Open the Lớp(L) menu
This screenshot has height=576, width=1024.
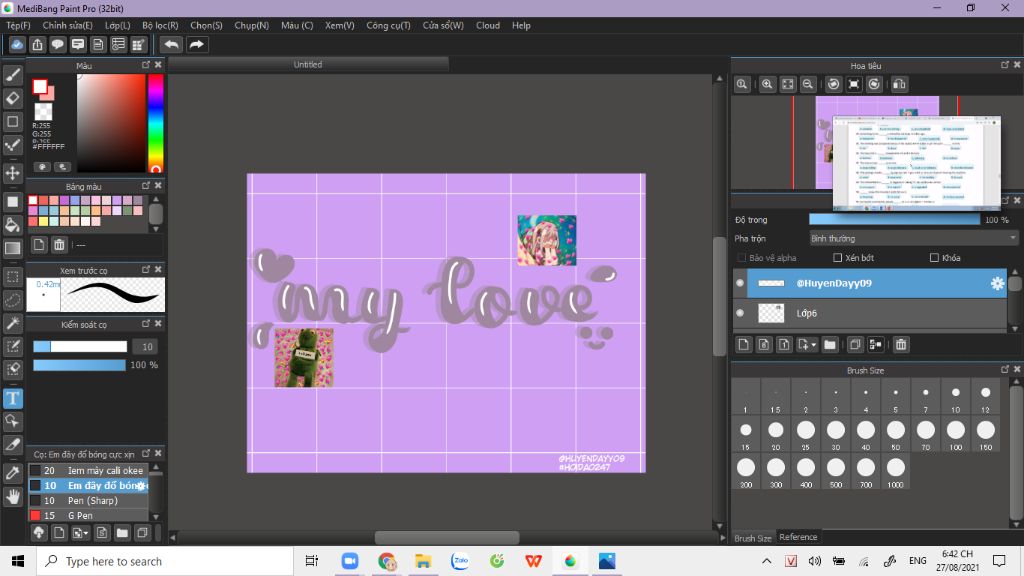pos(118,25)
